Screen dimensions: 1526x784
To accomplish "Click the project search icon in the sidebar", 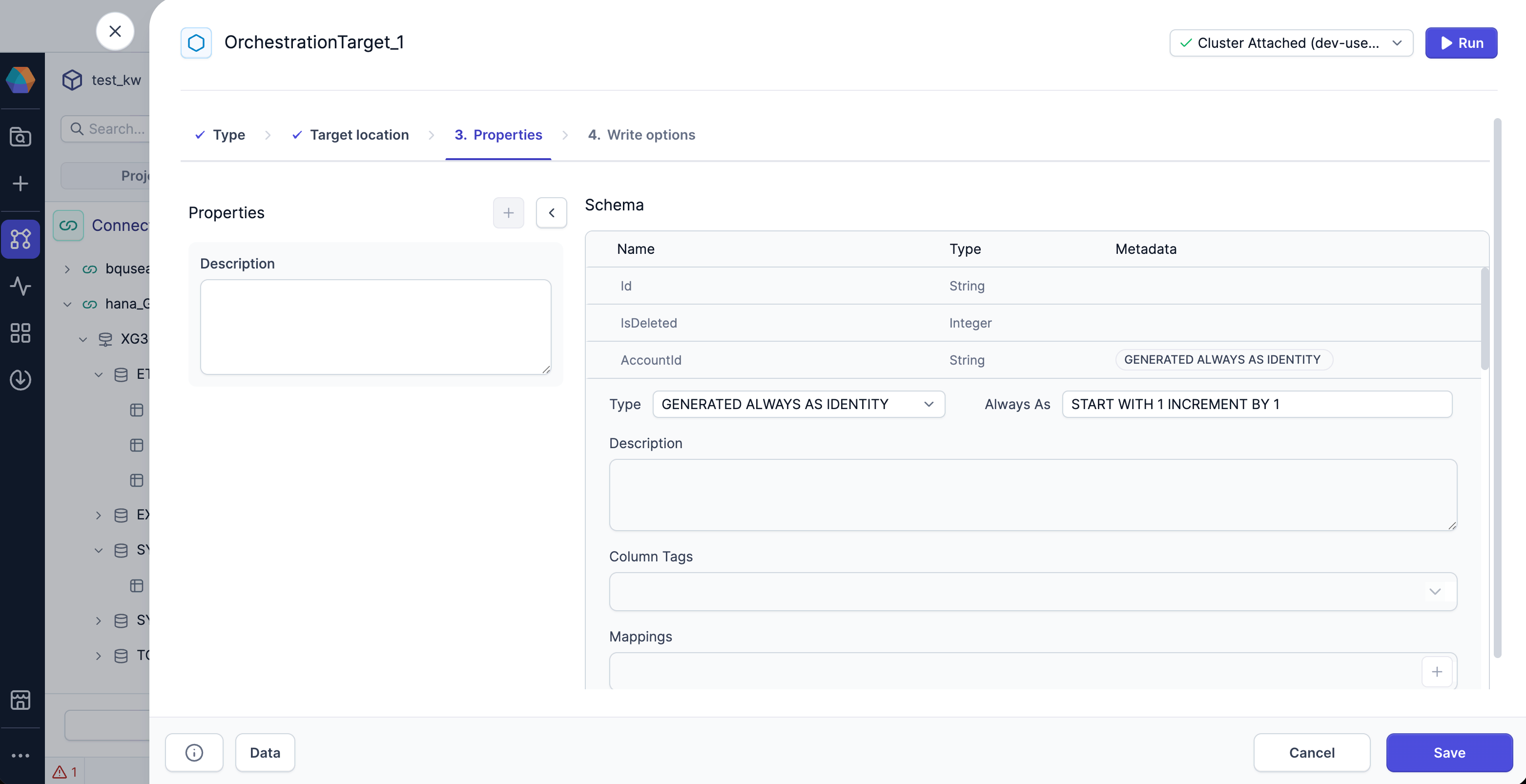I will [21, 136].
